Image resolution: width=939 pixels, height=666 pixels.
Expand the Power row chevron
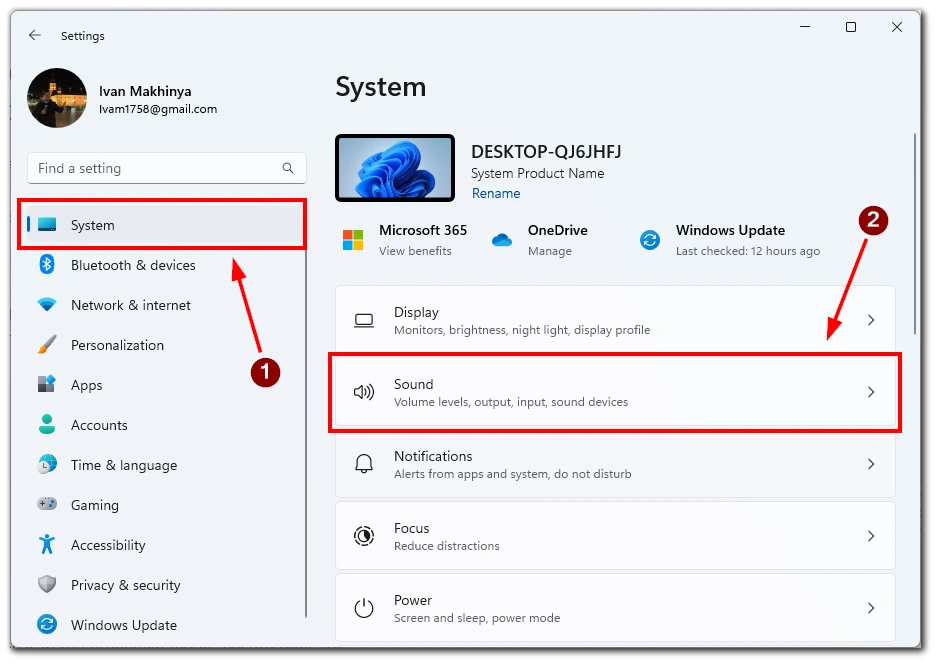871,608
